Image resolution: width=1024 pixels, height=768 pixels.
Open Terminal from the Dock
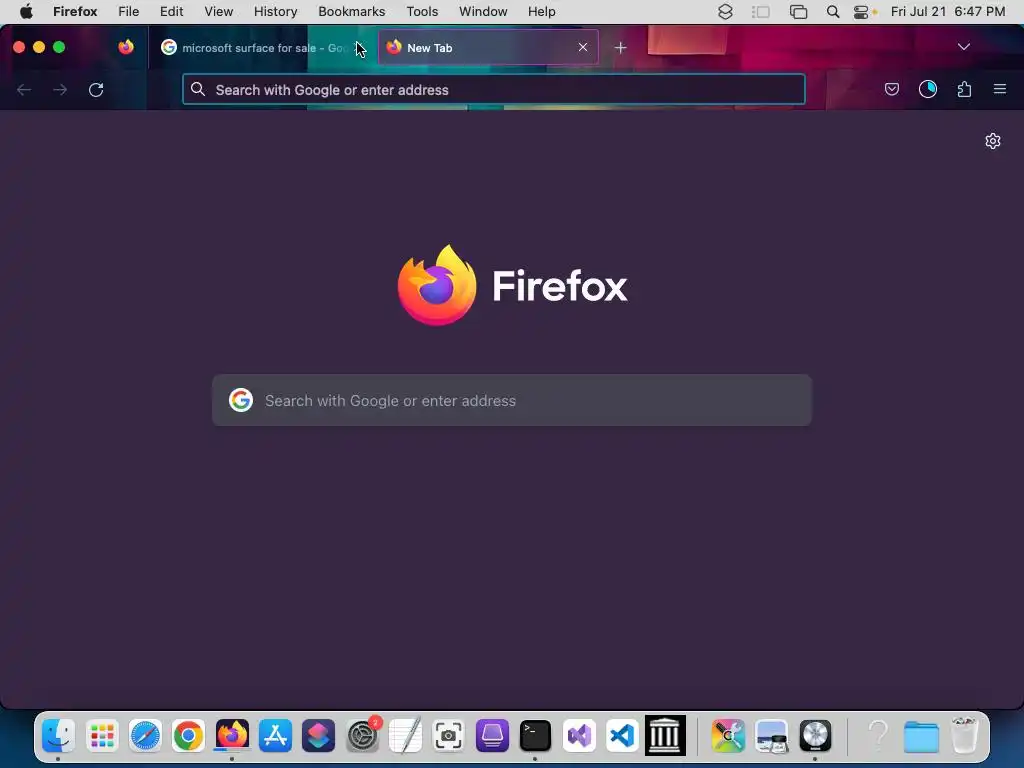pos(535,736)
